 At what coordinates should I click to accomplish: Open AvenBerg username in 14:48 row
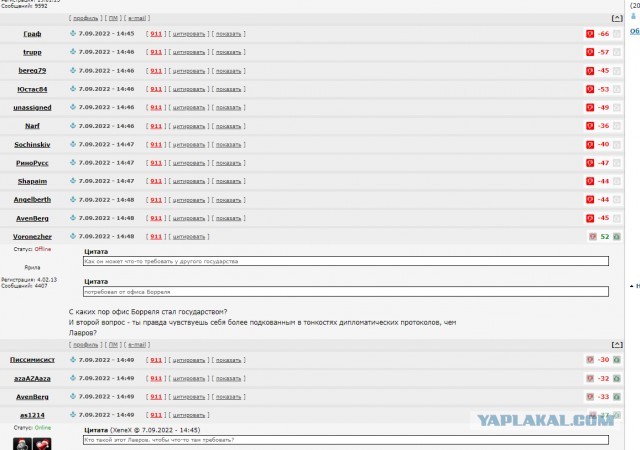pyautogui.click(x=32, y=218)
